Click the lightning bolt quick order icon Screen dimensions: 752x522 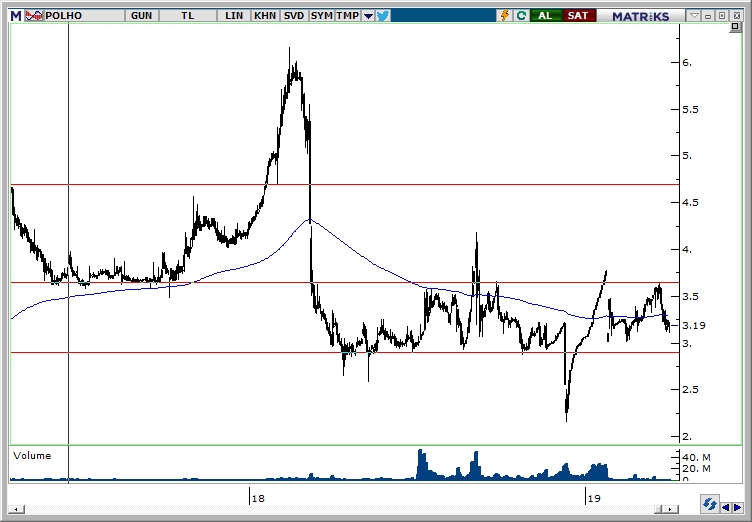point(505,16)
